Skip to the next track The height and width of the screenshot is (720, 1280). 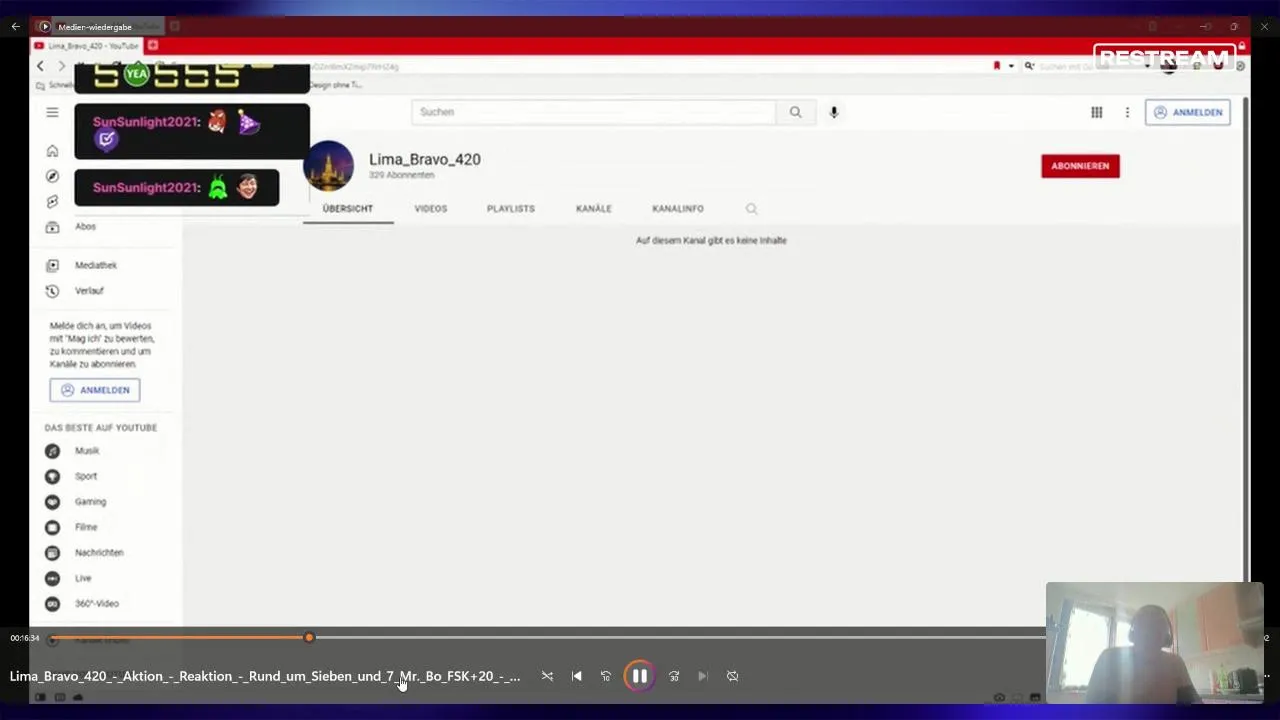pyautogui.click(x=702, y=676)
